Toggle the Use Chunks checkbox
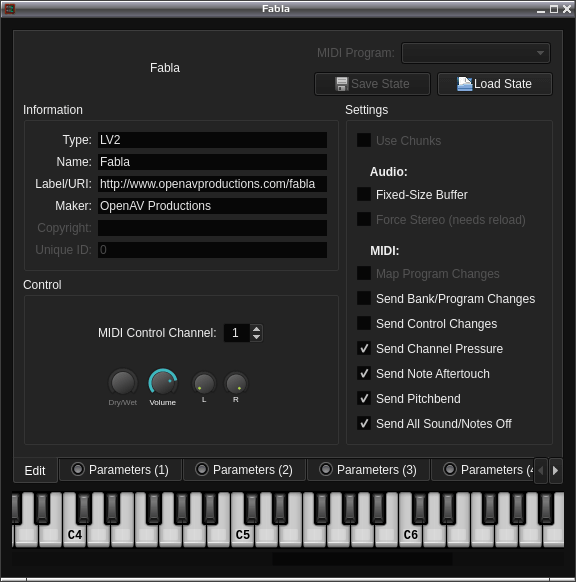This screenshot has height=582, width=576. click(x=364, y=140)
